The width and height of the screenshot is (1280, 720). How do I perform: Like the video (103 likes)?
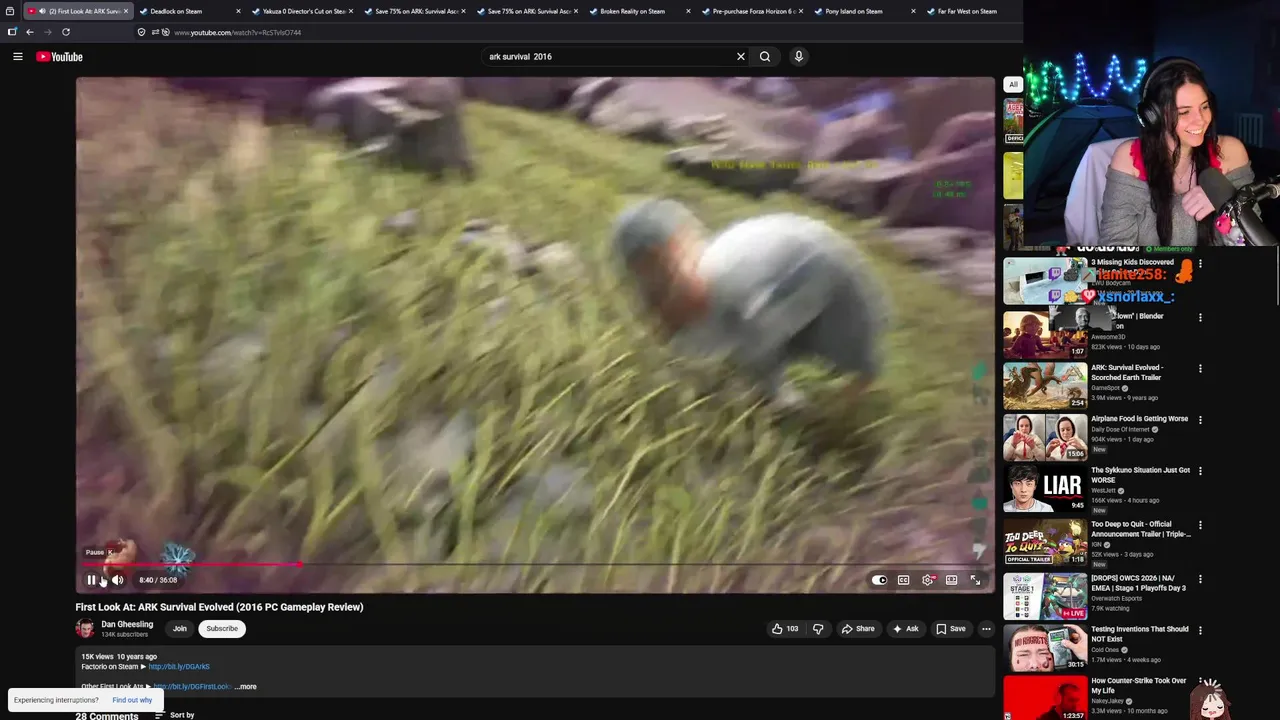[785, 629]
